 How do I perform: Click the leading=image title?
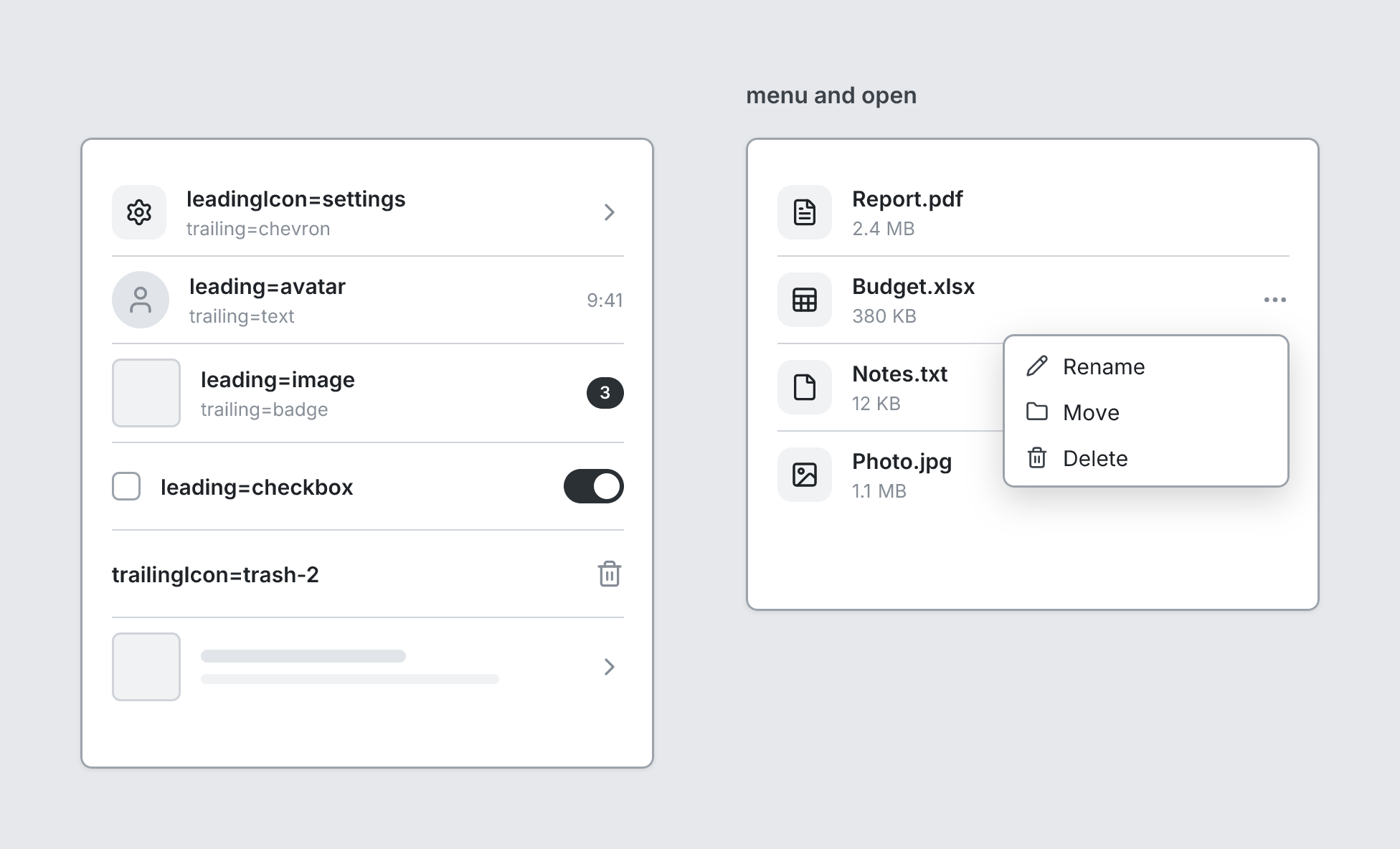(278, 380)
